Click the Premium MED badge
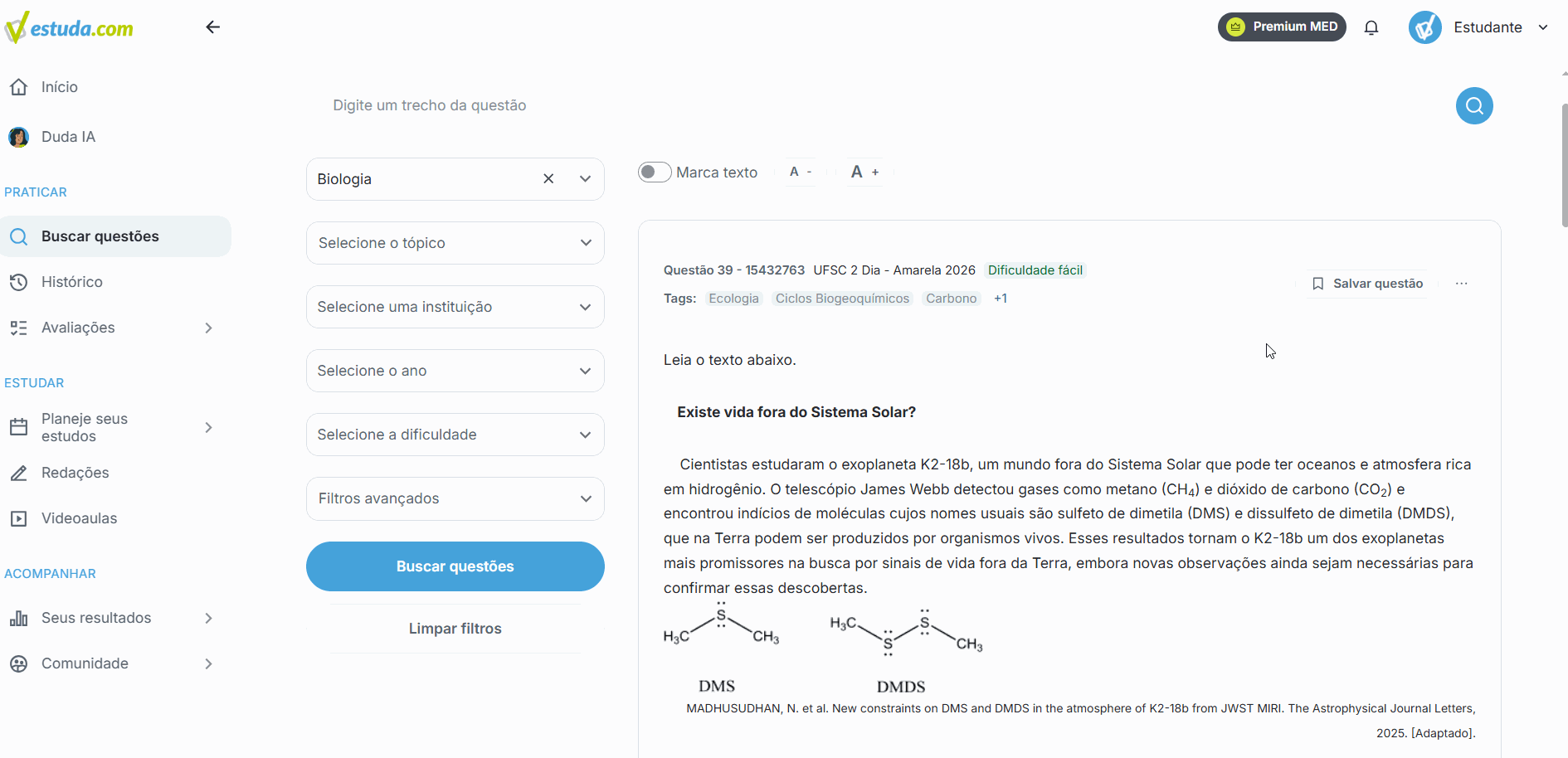1568x758 pixels. click(x=1282, y=27)
